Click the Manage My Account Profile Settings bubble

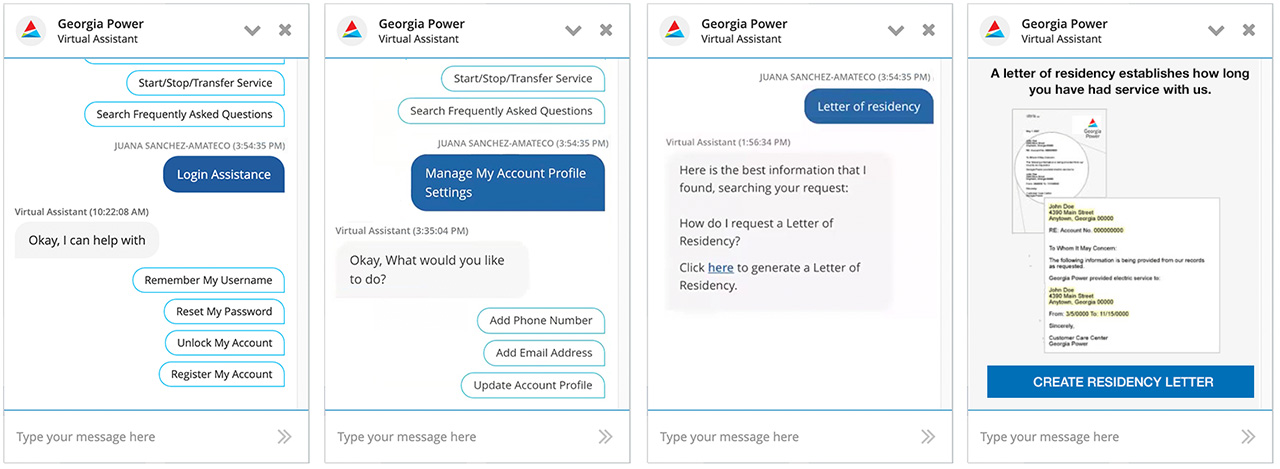[x=508, y=183]
